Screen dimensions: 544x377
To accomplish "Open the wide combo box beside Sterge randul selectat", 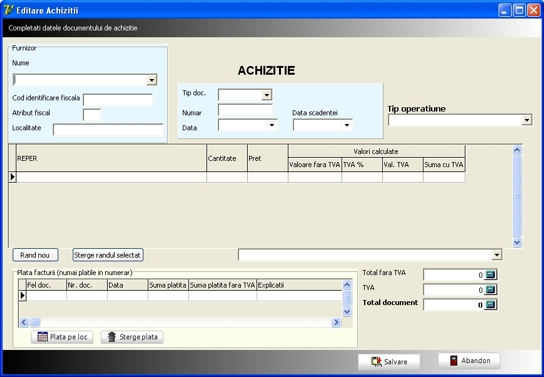I will click(496, 255).
